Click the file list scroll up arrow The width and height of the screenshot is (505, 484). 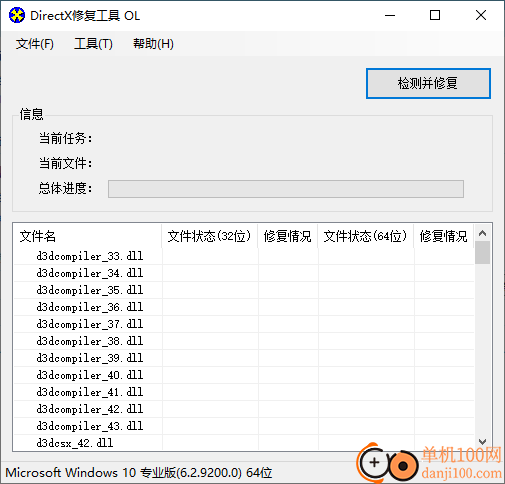click(x=482, y=233)
